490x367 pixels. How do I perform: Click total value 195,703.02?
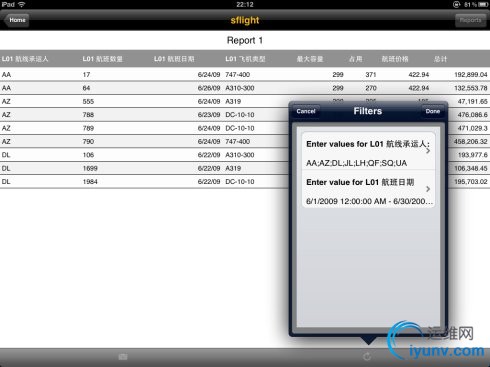click(471, 182)
